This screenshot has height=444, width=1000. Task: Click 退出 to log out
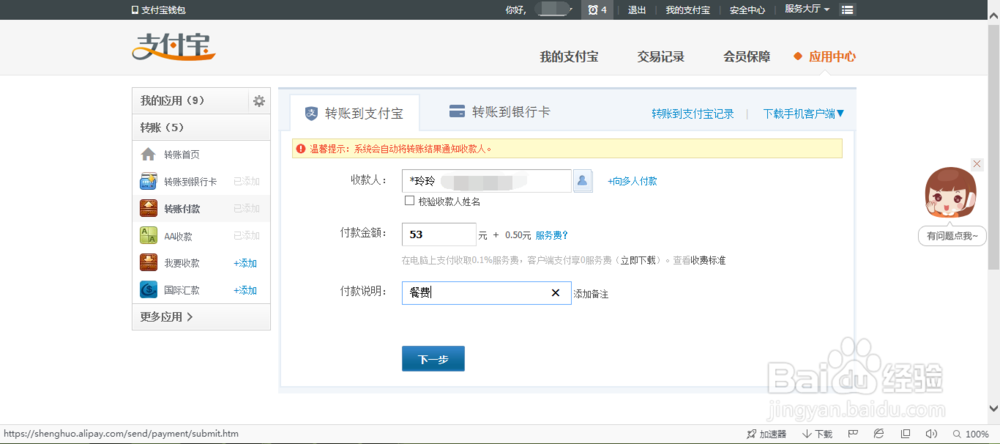pos(636,10)
